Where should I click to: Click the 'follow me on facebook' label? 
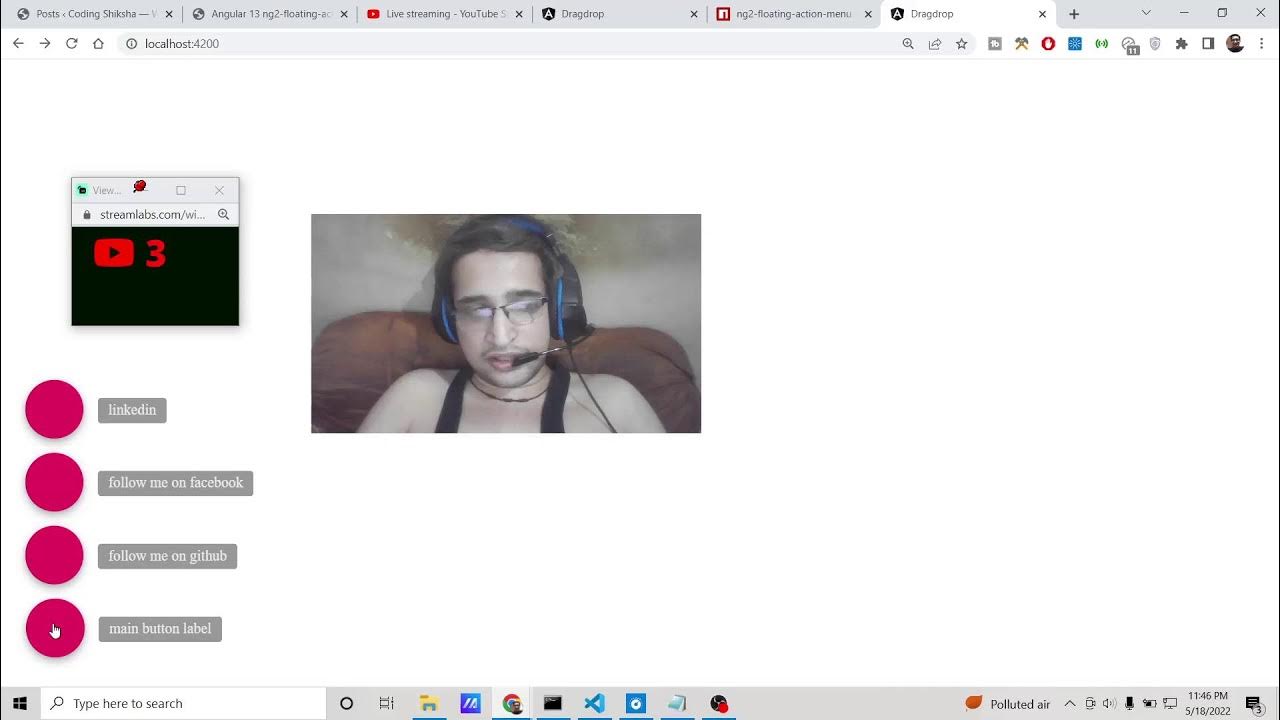pyautogui.click(x=175, y=483)
